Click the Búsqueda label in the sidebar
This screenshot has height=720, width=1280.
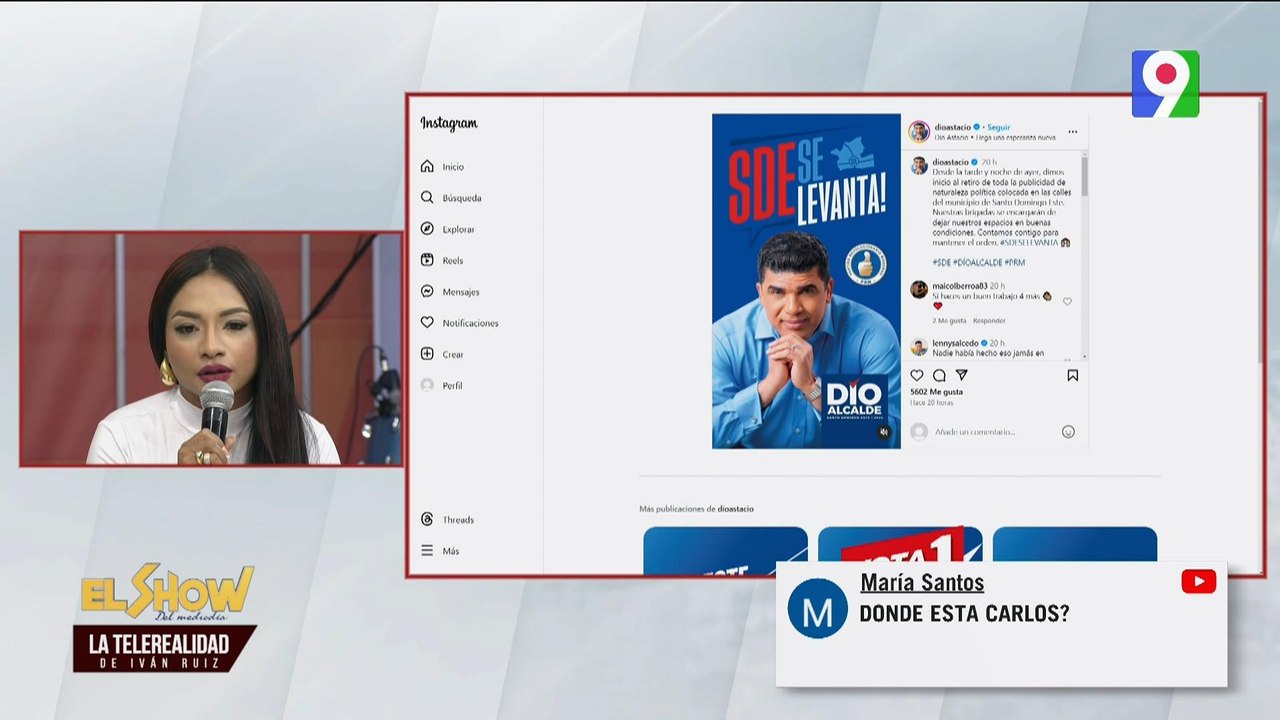click(x=462, y=198)
